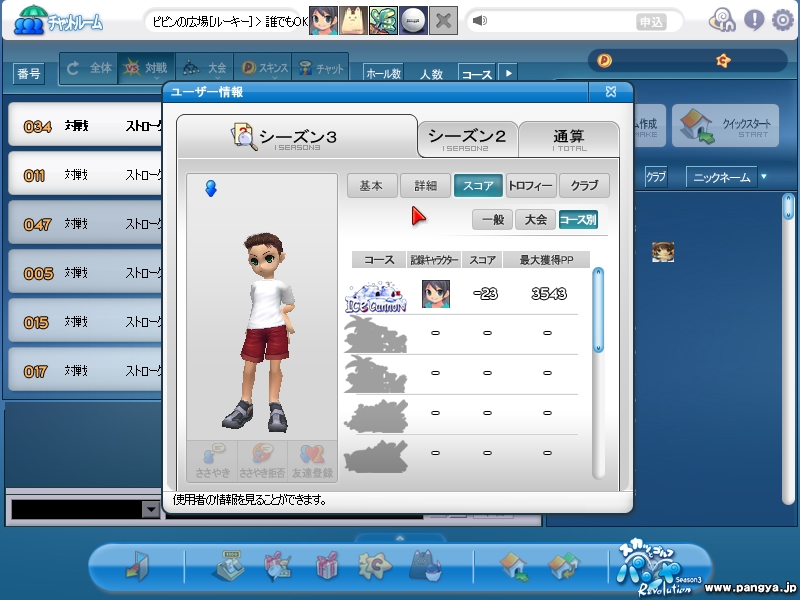This screenshot has height=600, width=800.
Task: Select the トロフィー trophy button
Action: 531,186
